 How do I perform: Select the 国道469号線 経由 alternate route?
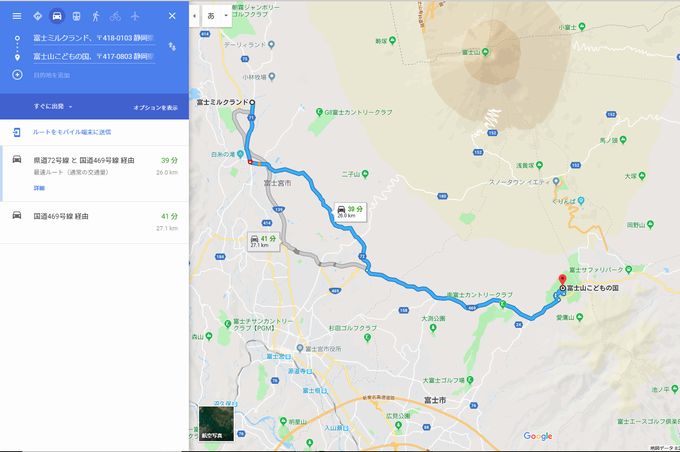pos(94,222)
